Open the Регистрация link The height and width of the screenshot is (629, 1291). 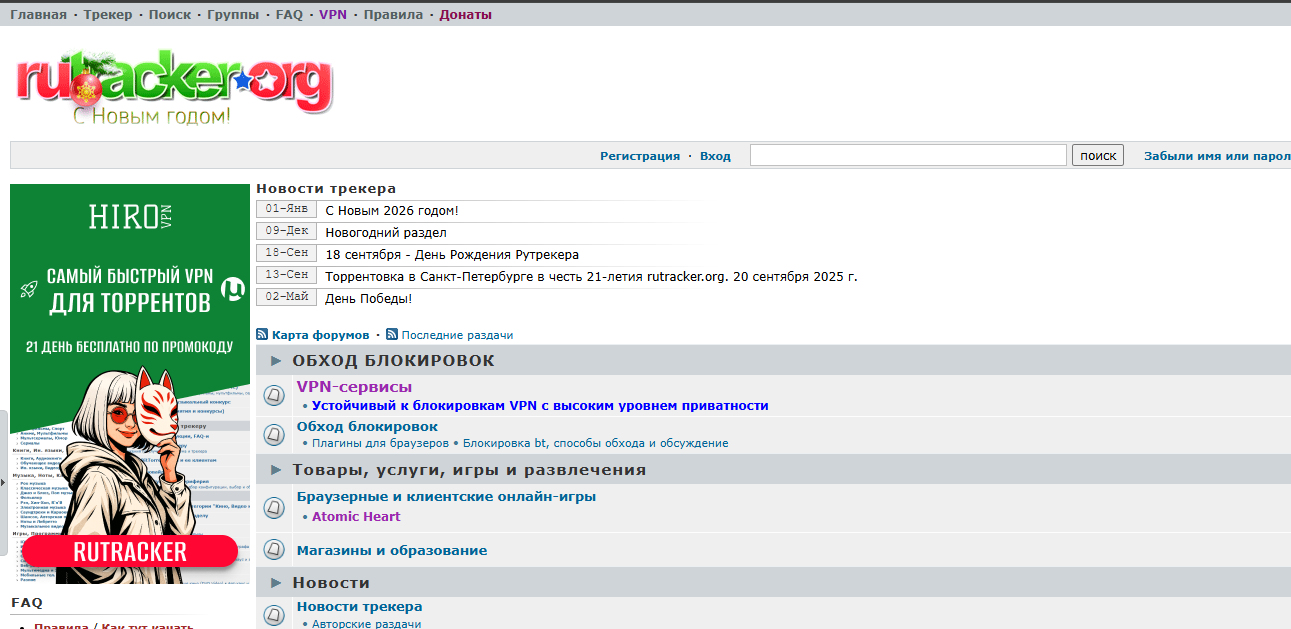tap(639, 156)
